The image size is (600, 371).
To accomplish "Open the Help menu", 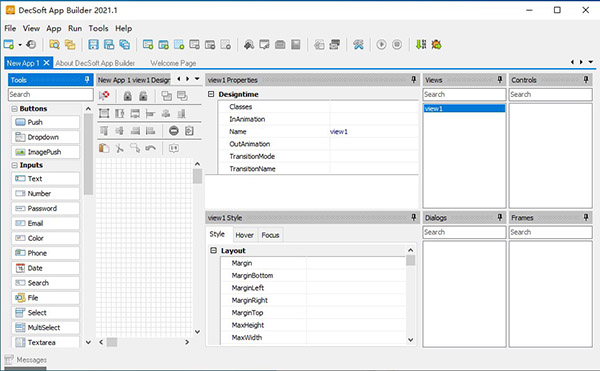I will click(123, 28).
